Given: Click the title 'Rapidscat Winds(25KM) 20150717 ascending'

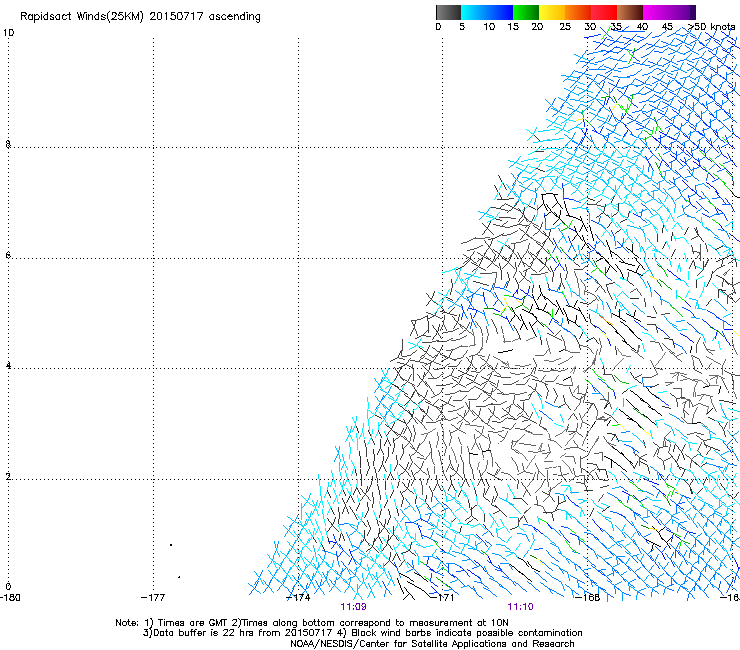Looking at the screenshot, I should [x=140, y=17].
